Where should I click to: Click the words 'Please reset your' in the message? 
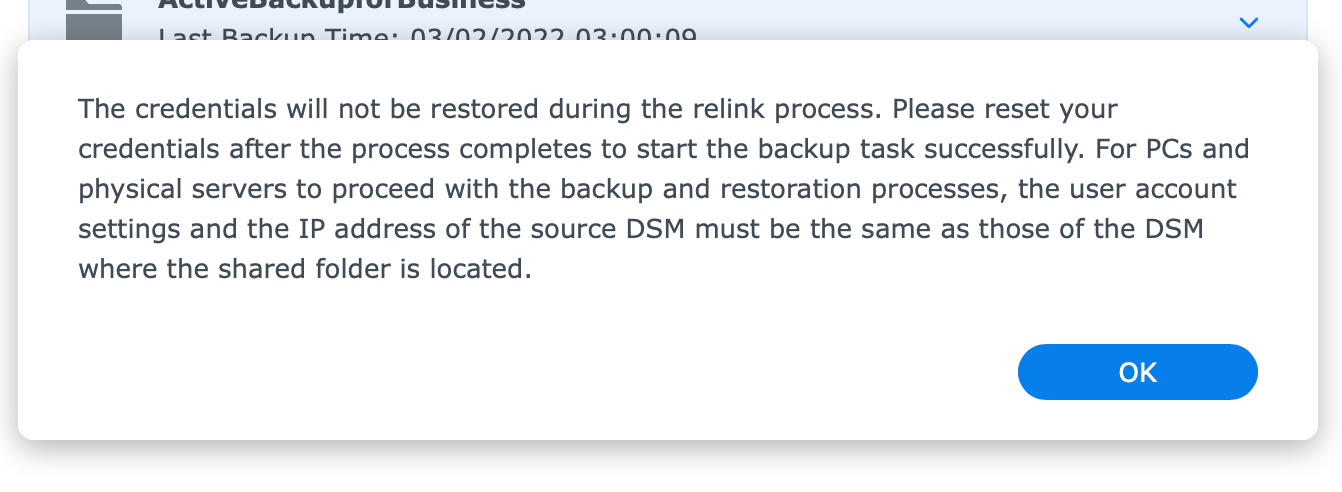click(x=1005, y=108)
